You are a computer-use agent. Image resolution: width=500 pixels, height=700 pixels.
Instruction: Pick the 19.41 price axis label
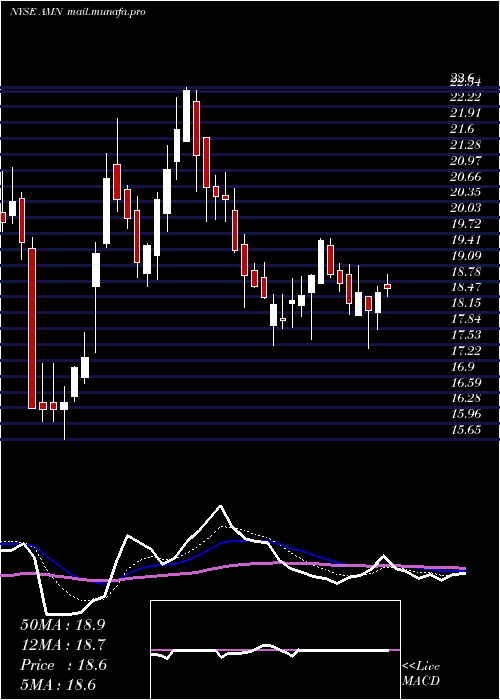pos(465,240)
